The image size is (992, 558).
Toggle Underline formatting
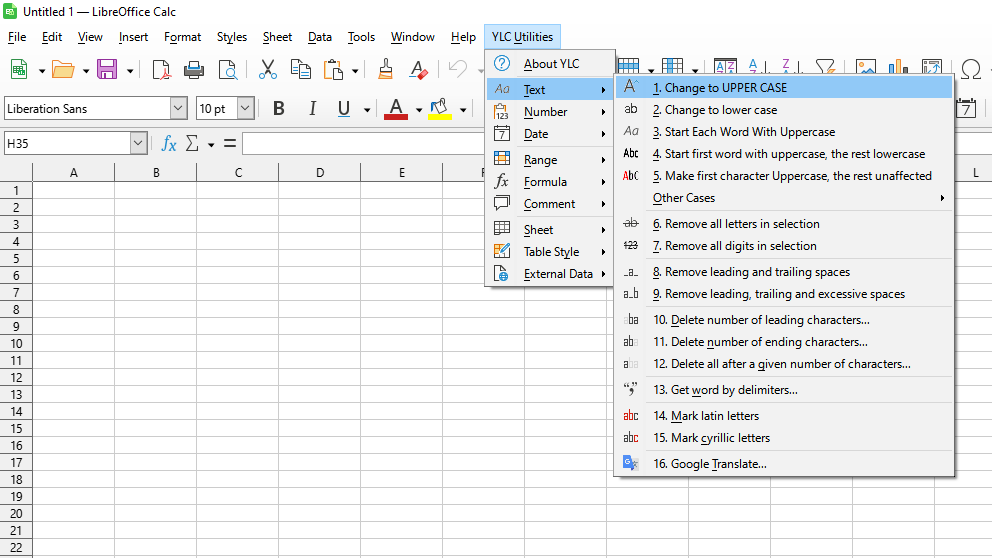click(x=344, y=109)
